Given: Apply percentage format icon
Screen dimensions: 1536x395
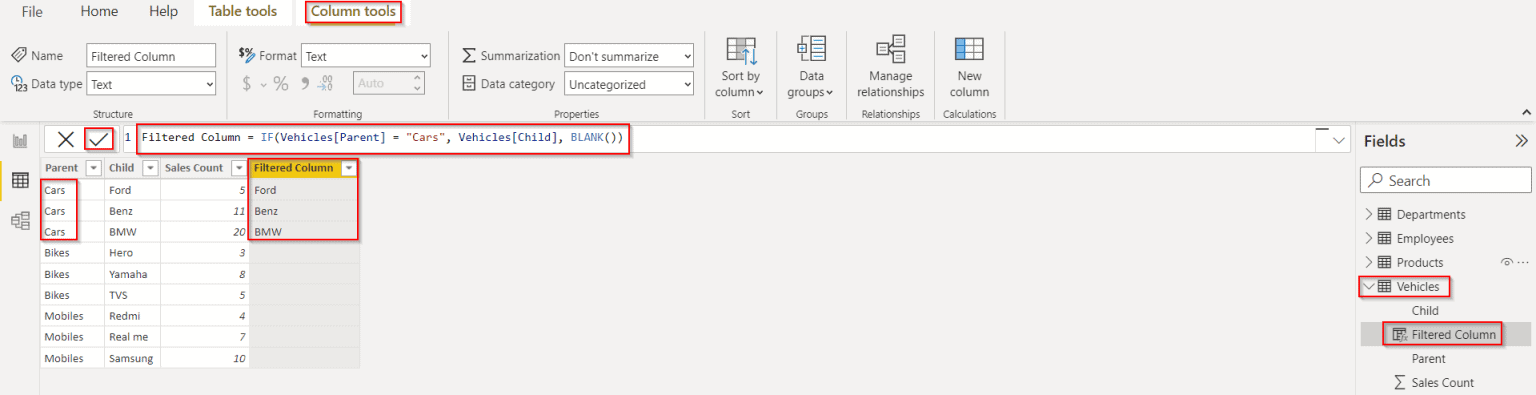Looking at the screenshot, I should tap(281, 84).
